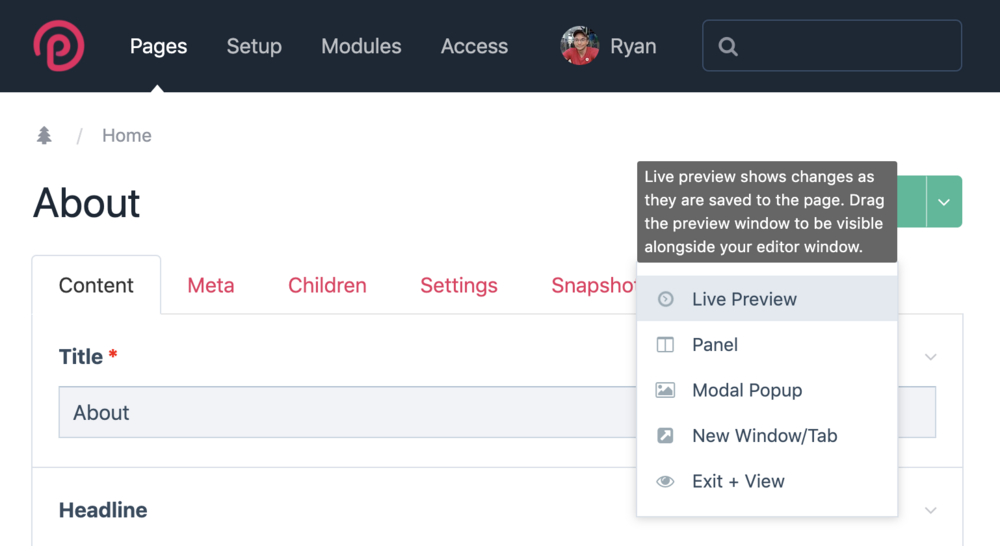Go to Home breadcrumb link
This screenshot has width=1000, height=546.
pyautogui.click(x=127, y=136)
